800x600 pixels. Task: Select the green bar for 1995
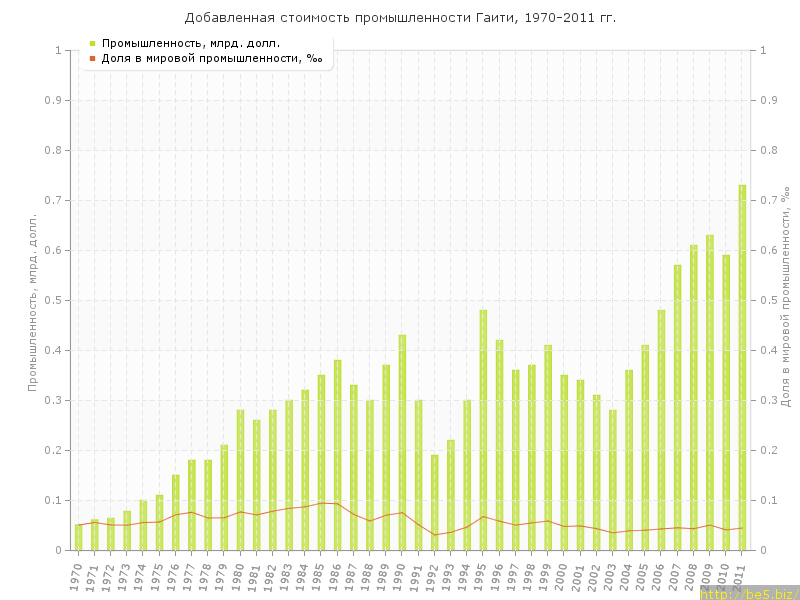(483, 430)
